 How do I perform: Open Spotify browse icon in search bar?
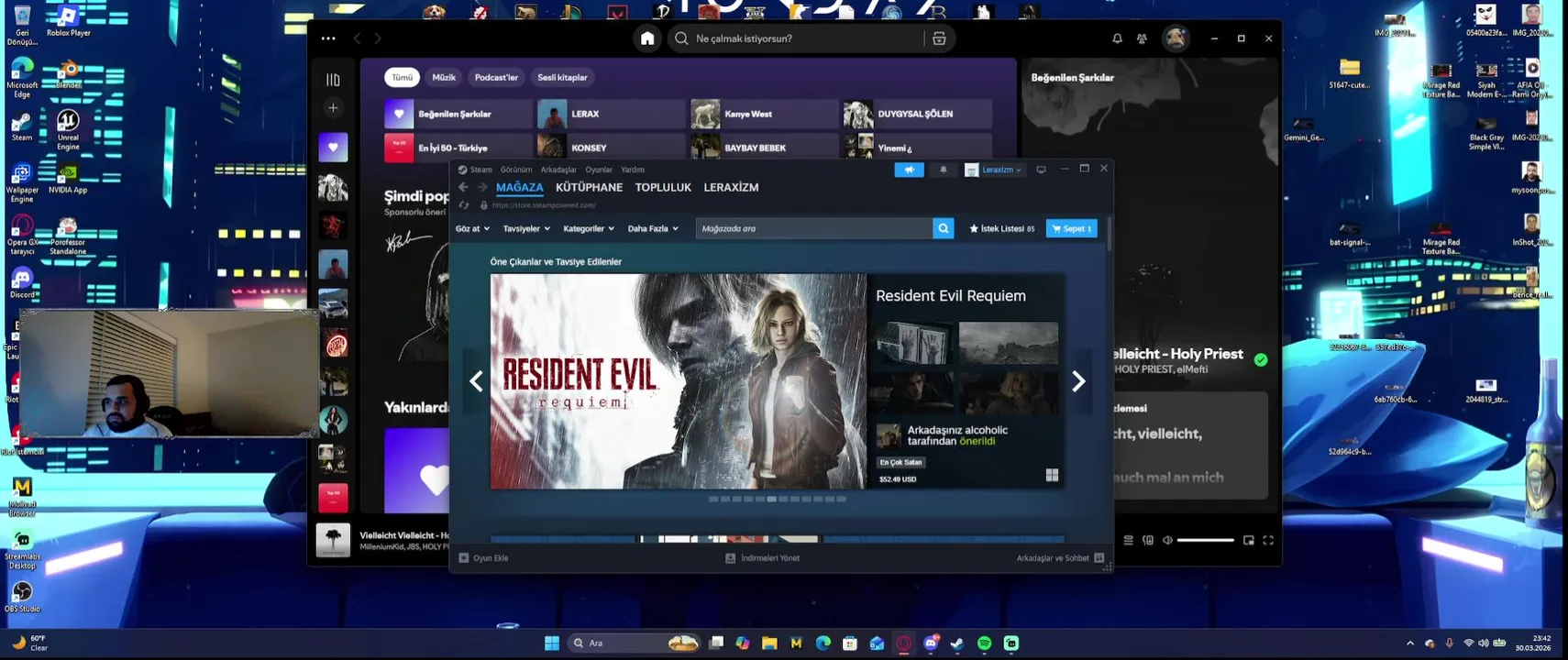click(939, 38)
